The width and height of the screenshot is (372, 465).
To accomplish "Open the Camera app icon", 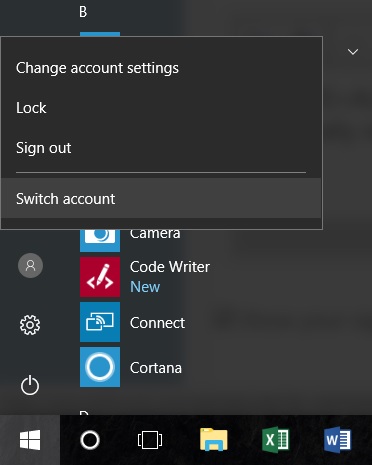I will 100,240.
